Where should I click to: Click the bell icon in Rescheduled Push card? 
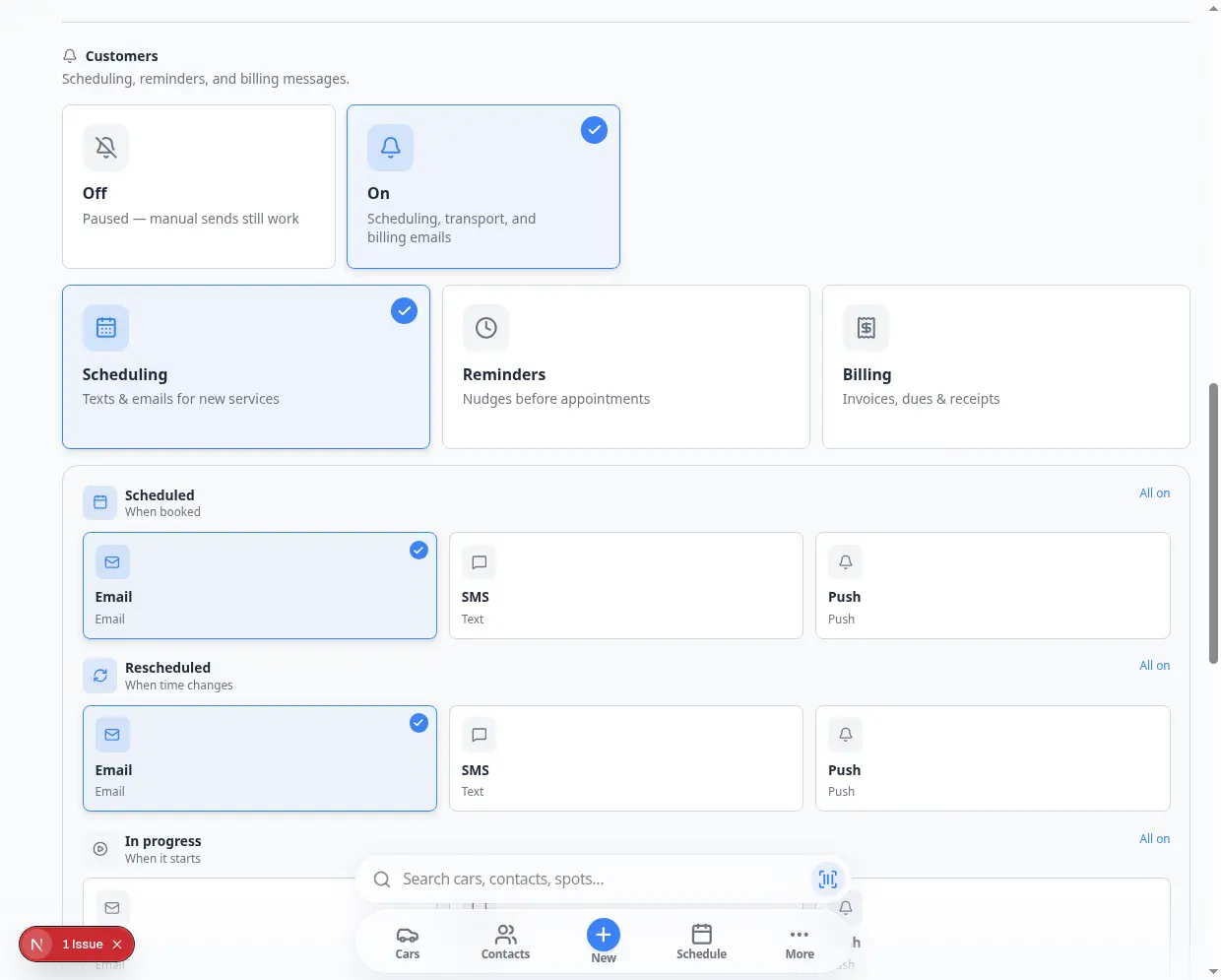pyautogui.click(x=846, y=735)
